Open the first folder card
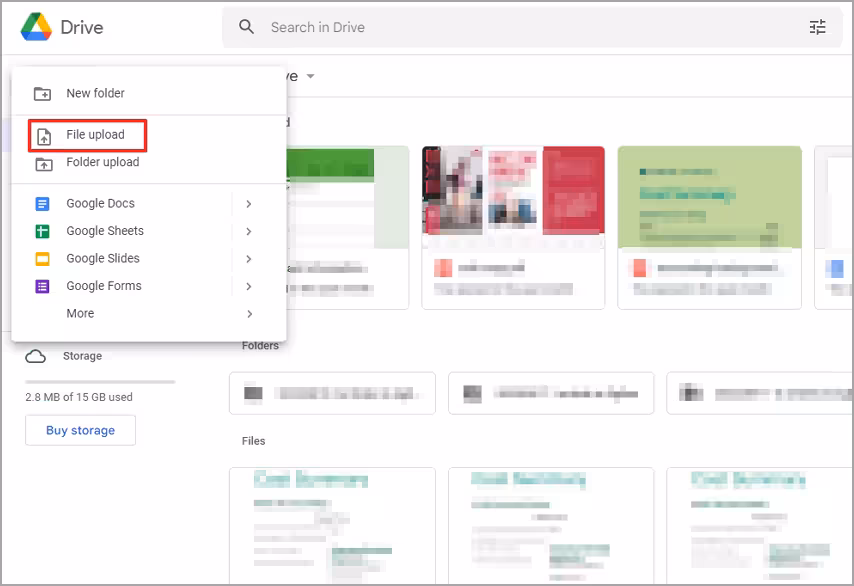 (x=332, y=393)
